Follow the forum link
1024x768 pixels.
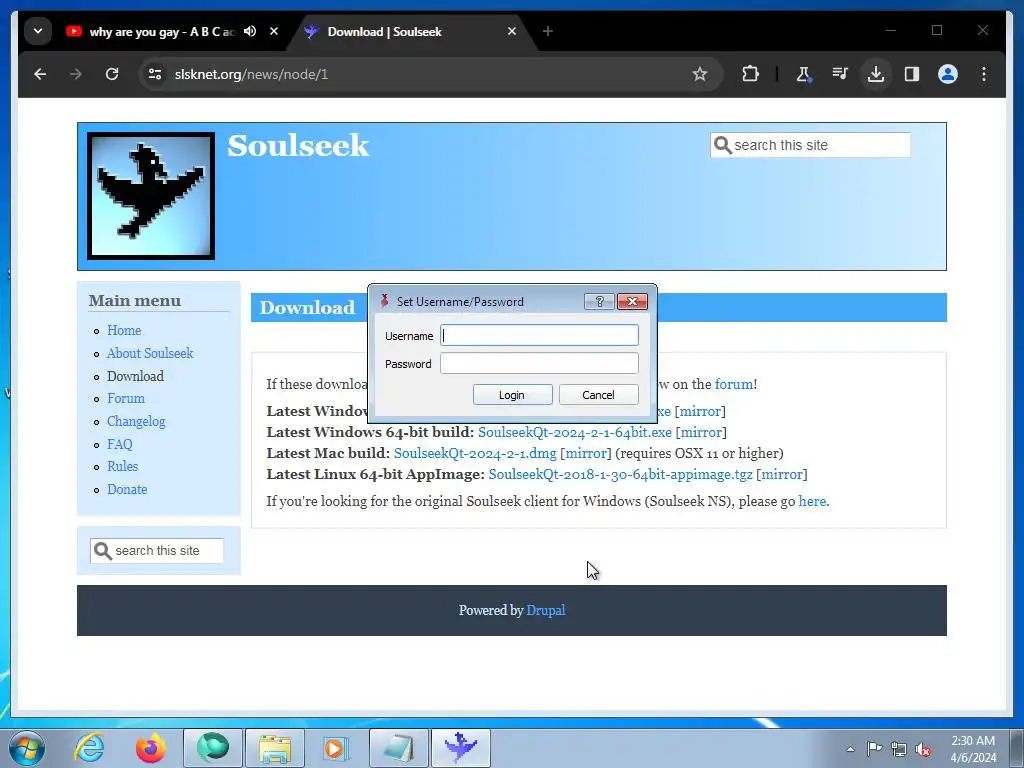point(734,384)
